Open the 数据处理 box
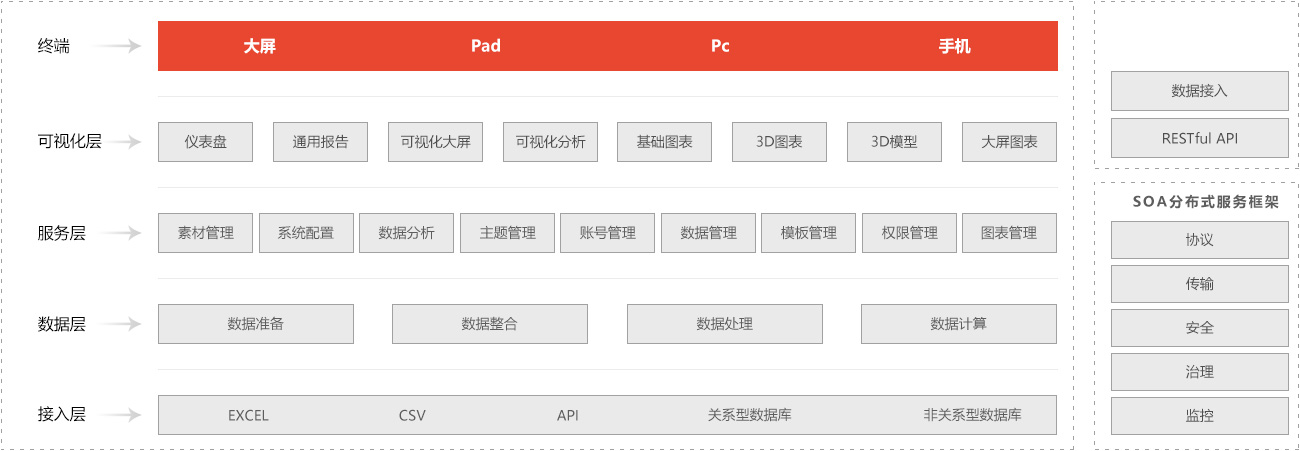This screenshot has width=1300, height=451. (x=725, y=324)
